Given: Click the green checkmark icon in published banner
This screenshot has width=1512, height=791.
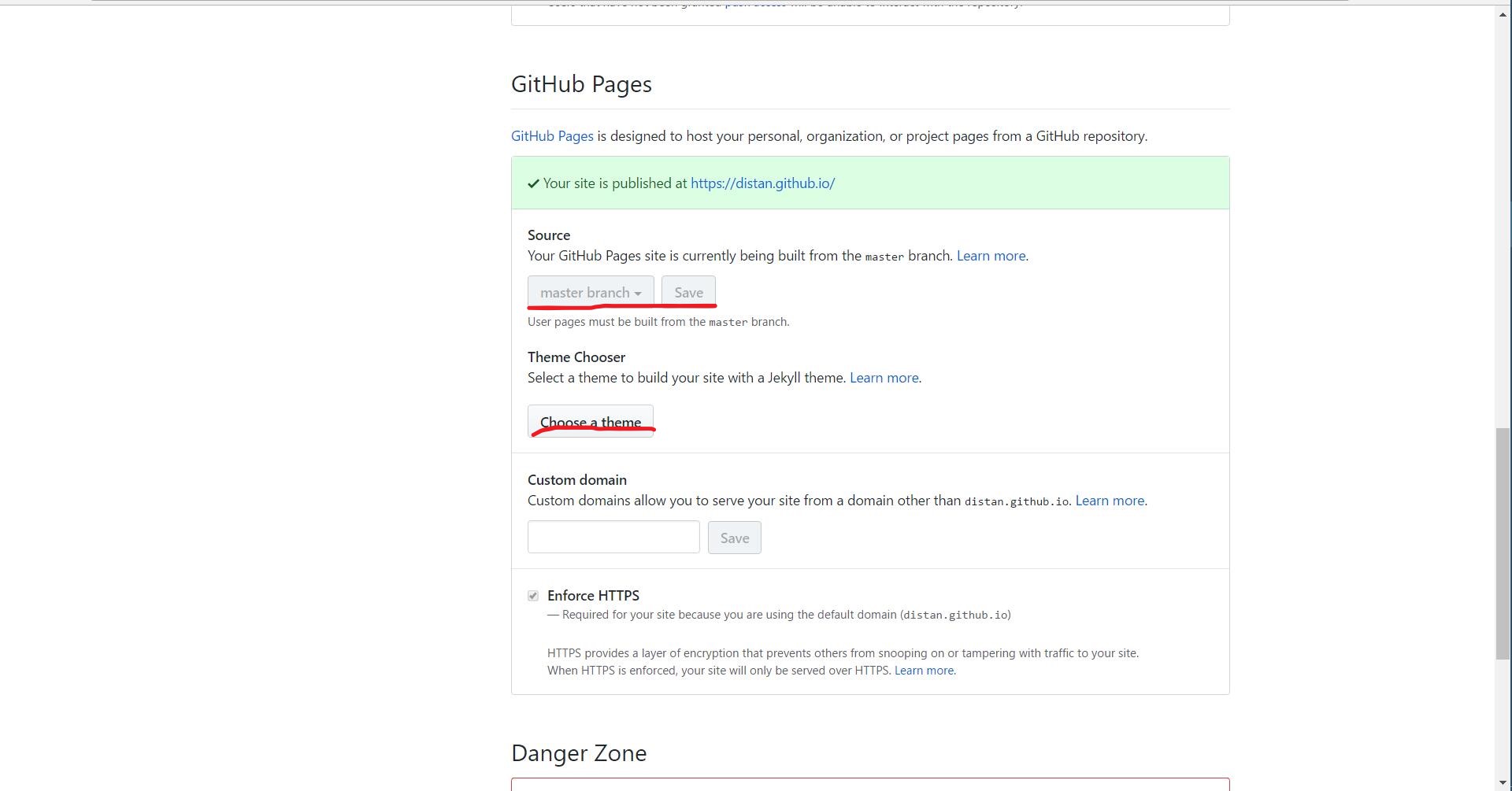Looking at the screenshot, I should (x=533, y=183).
